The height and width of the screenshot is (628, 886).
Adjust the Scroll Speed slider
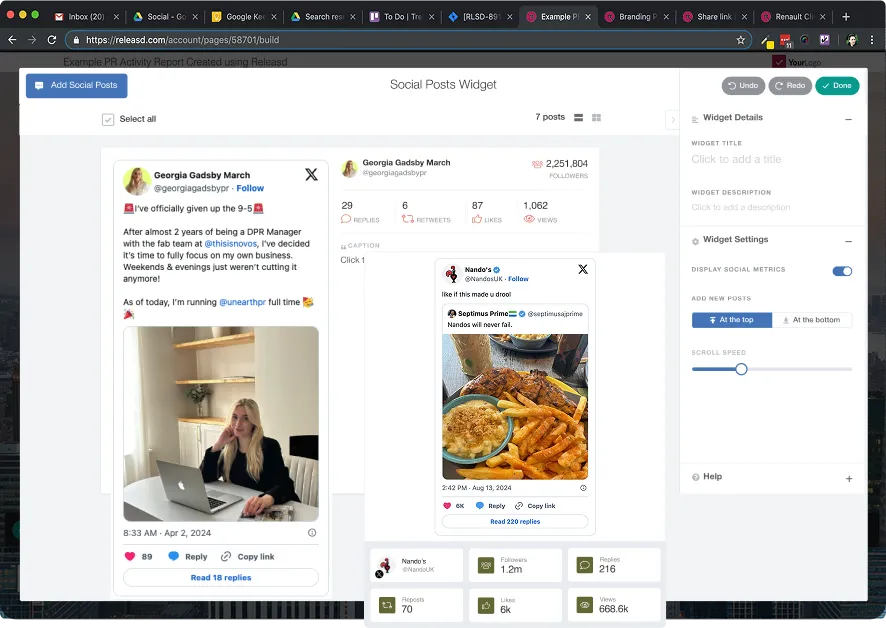point(741,368)
